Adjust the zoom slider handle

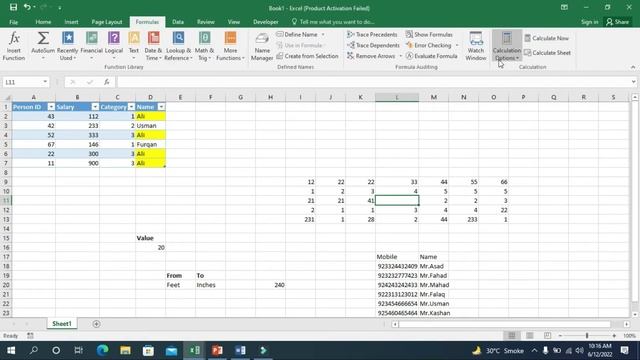tap(587, 336)
